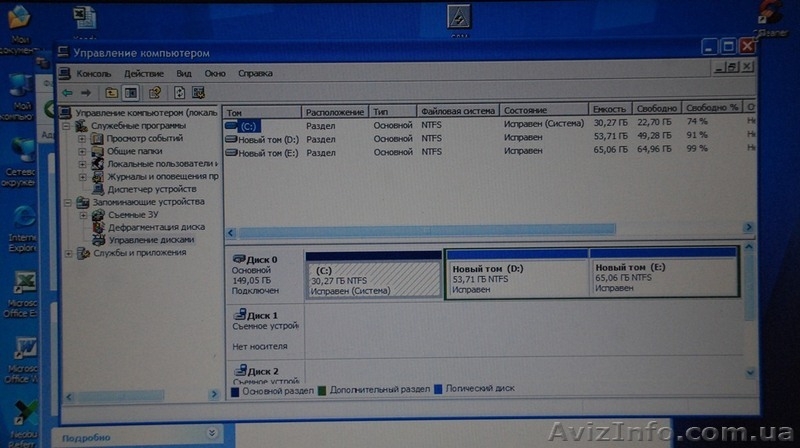This screenshot has width=800, height=448.
Task: Expand the Подробно panel chevron
Action: [212, 433]
